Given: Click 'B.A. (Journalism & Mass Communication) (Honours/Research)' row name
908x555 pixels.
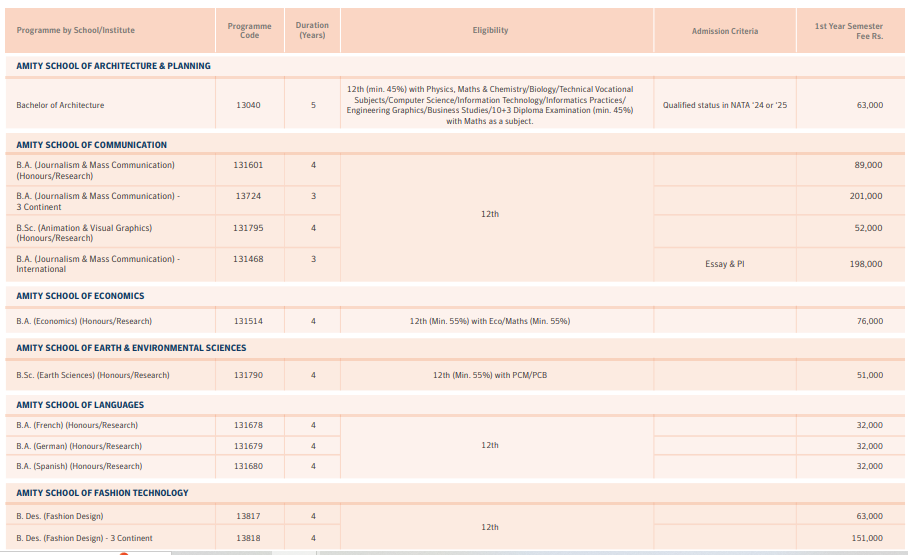Looking at the screenshot, I should pyautogui.click(x=96, y=170).
